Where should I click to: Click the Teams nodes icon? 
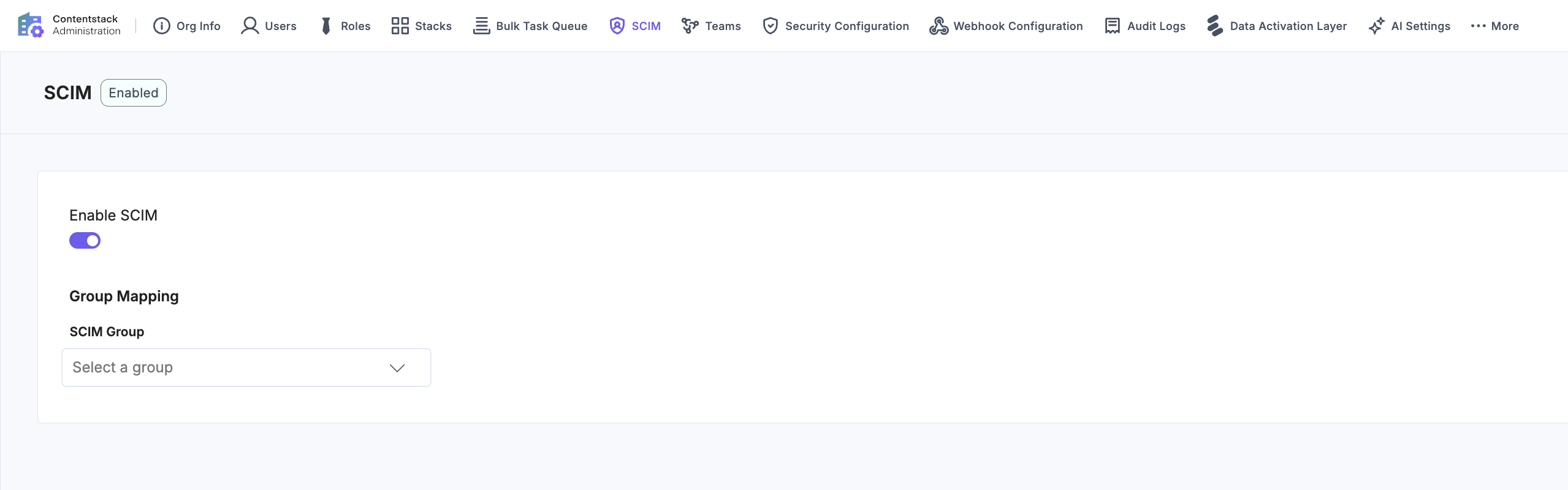pos(690,26)
